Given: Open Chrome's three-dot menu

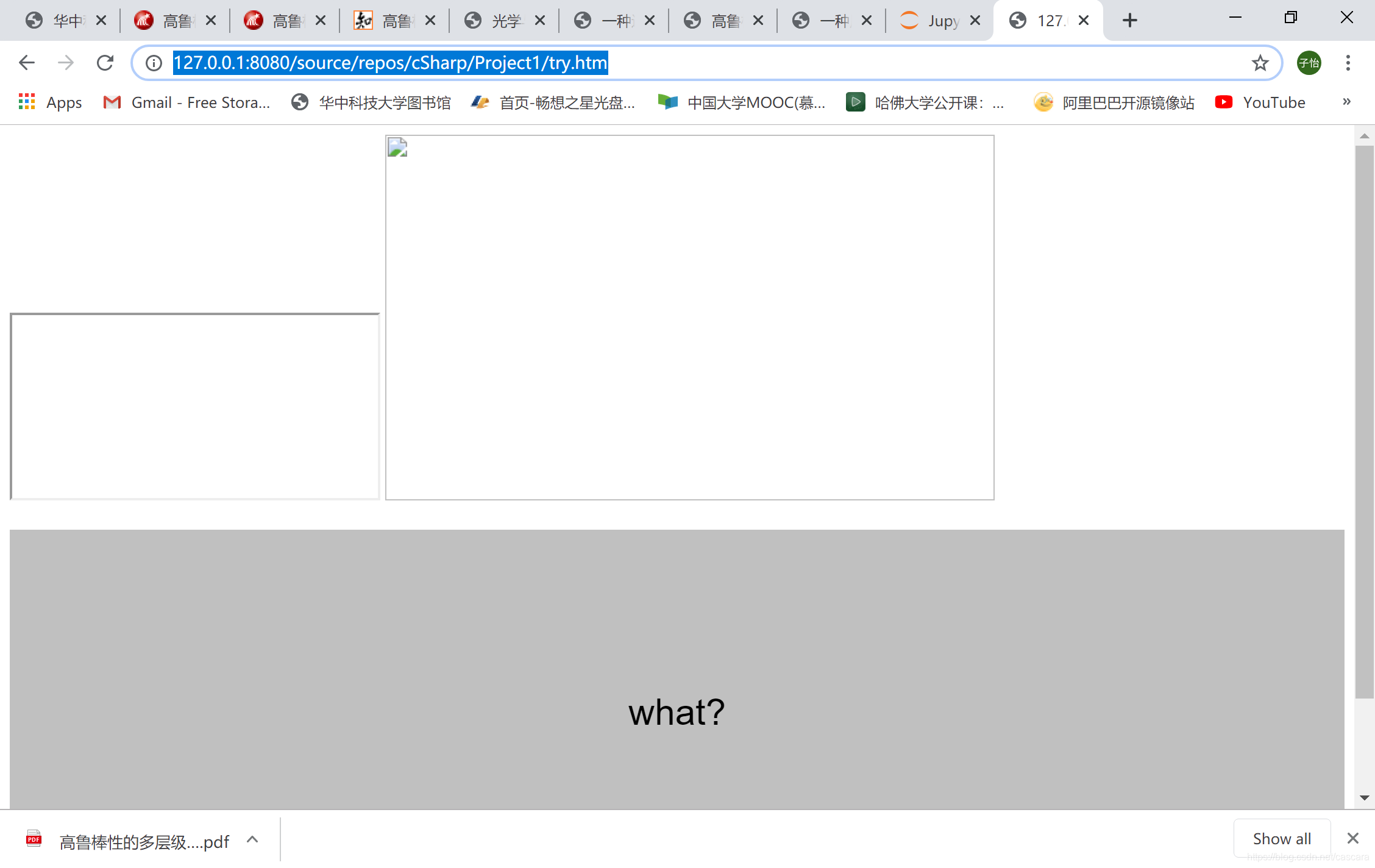Looking at the screenshot, I should click(1348, 63).
